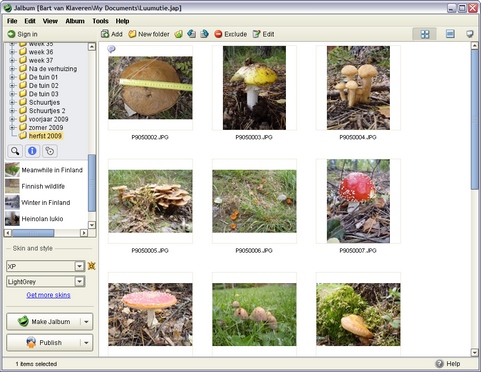Viewport: 481px width, 372px height.
Task: Open the Winter in Finland album
Action: tap(38, 202)
